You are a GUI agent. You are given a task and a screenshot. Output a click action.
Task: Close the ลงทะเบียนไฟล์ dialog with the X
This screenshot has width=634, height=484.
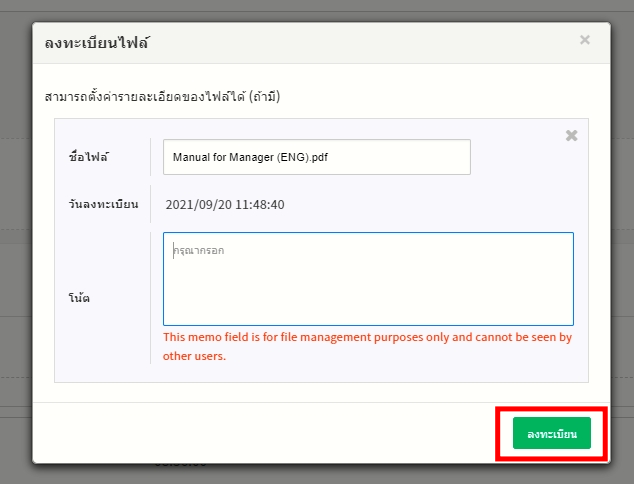[584, 40]
